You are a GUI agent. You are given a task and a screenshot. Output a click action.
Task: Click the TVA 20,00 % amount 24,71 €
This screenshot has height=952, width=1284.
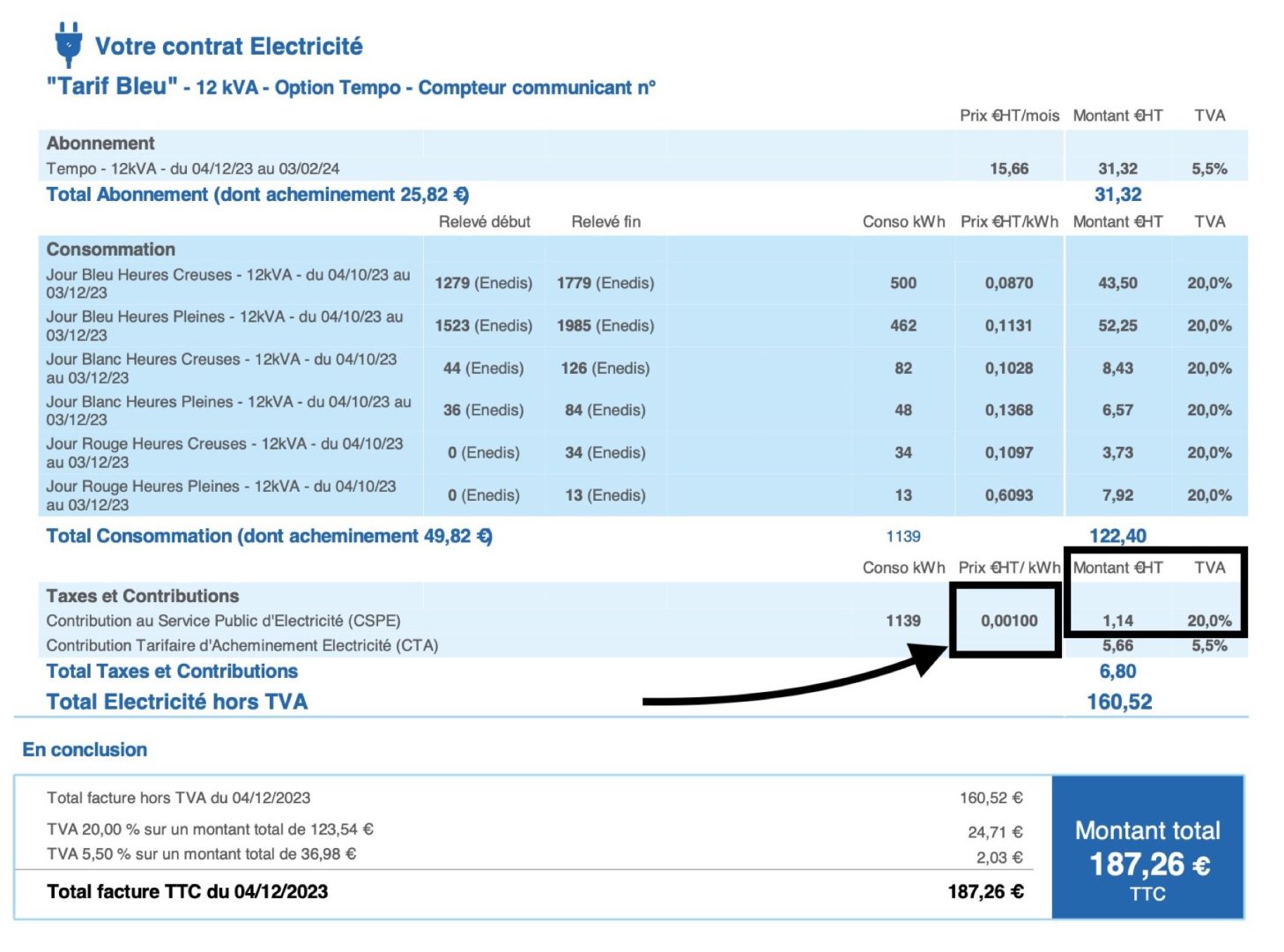tap(995, 832)
